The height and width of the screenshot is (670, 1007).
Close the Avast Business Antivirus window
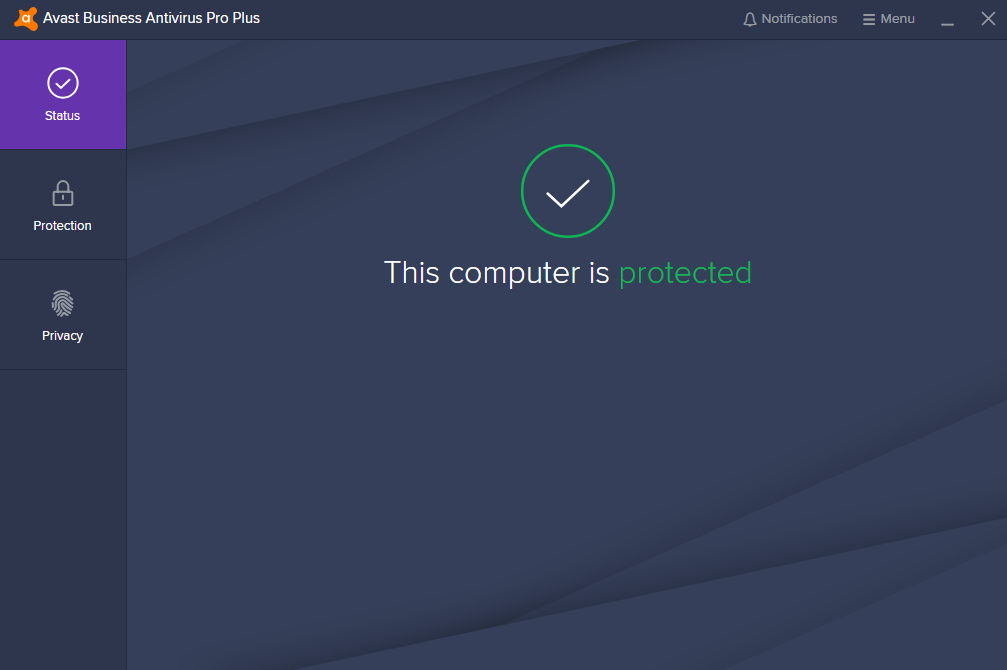pos(988,19)
